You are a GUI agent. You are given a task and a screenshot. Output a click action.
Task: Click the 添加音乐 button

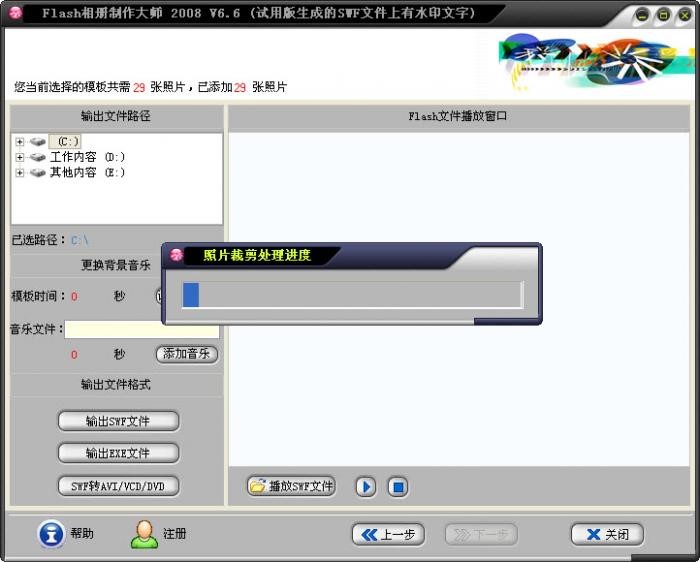(187, 354)
